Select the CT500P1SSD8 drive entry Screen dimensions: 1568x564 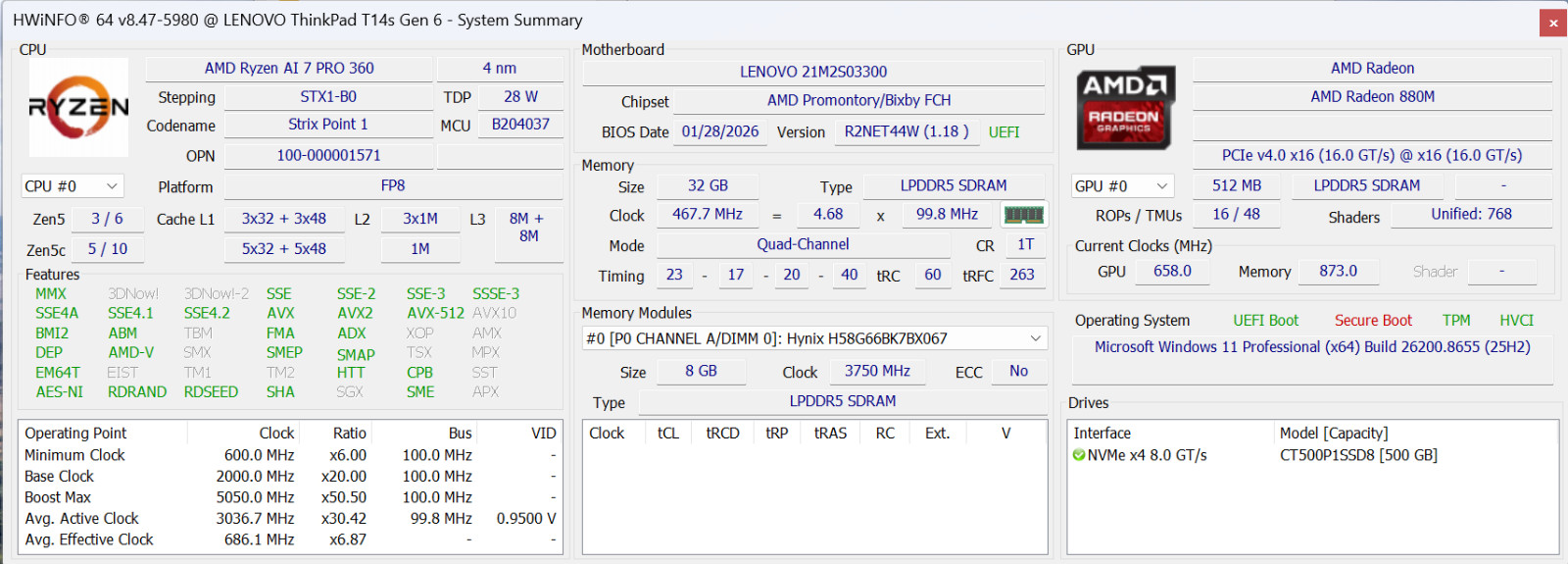tap(1358, 455)
